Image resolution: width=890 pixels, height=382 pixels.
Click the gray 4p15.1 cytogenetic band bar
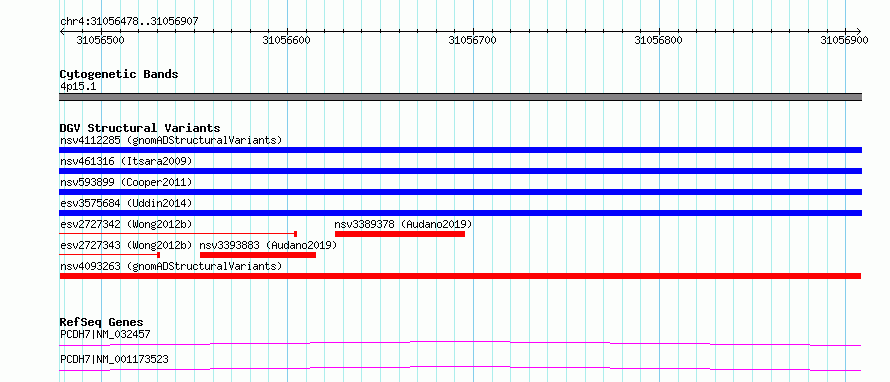point(460,97)
